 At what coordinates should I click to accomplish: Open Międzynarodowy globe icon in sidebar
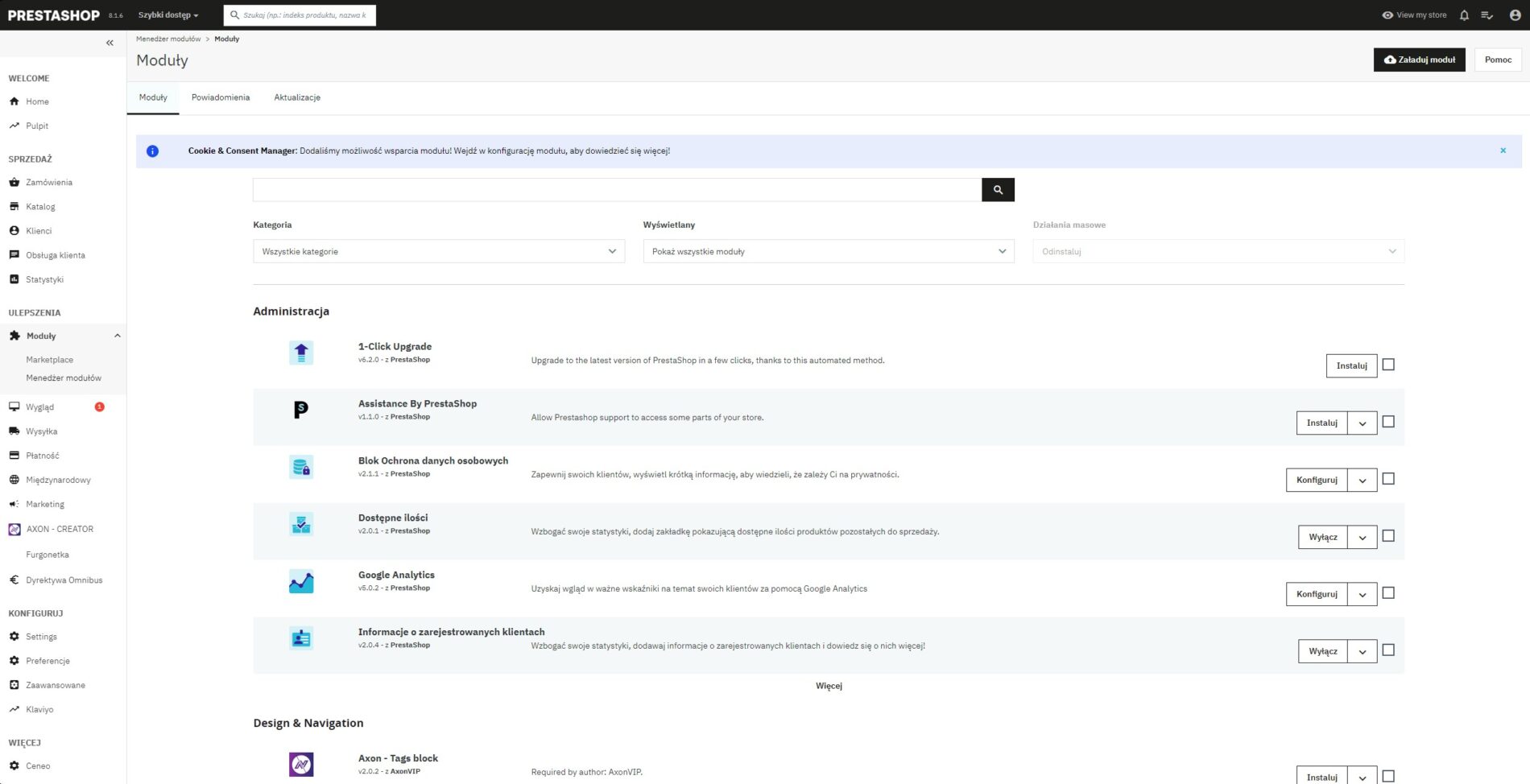point(14,479)
